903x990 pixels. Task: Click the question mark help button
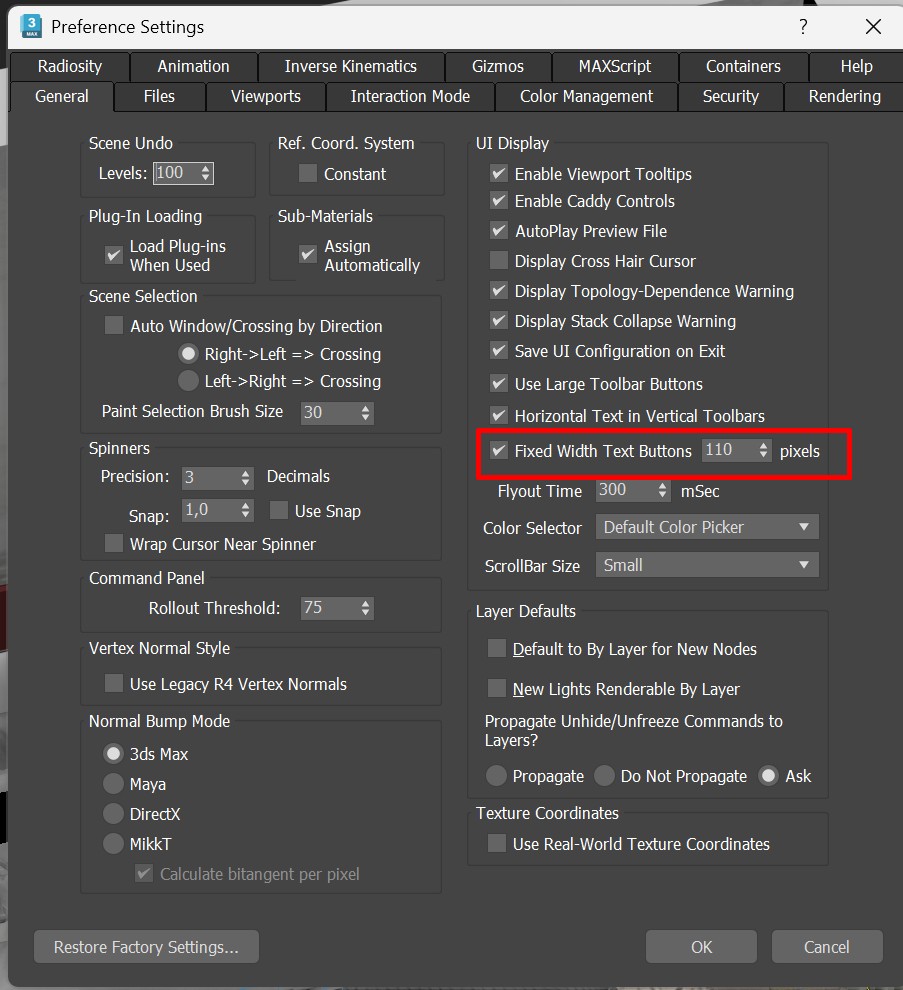[x=803, y=27]
